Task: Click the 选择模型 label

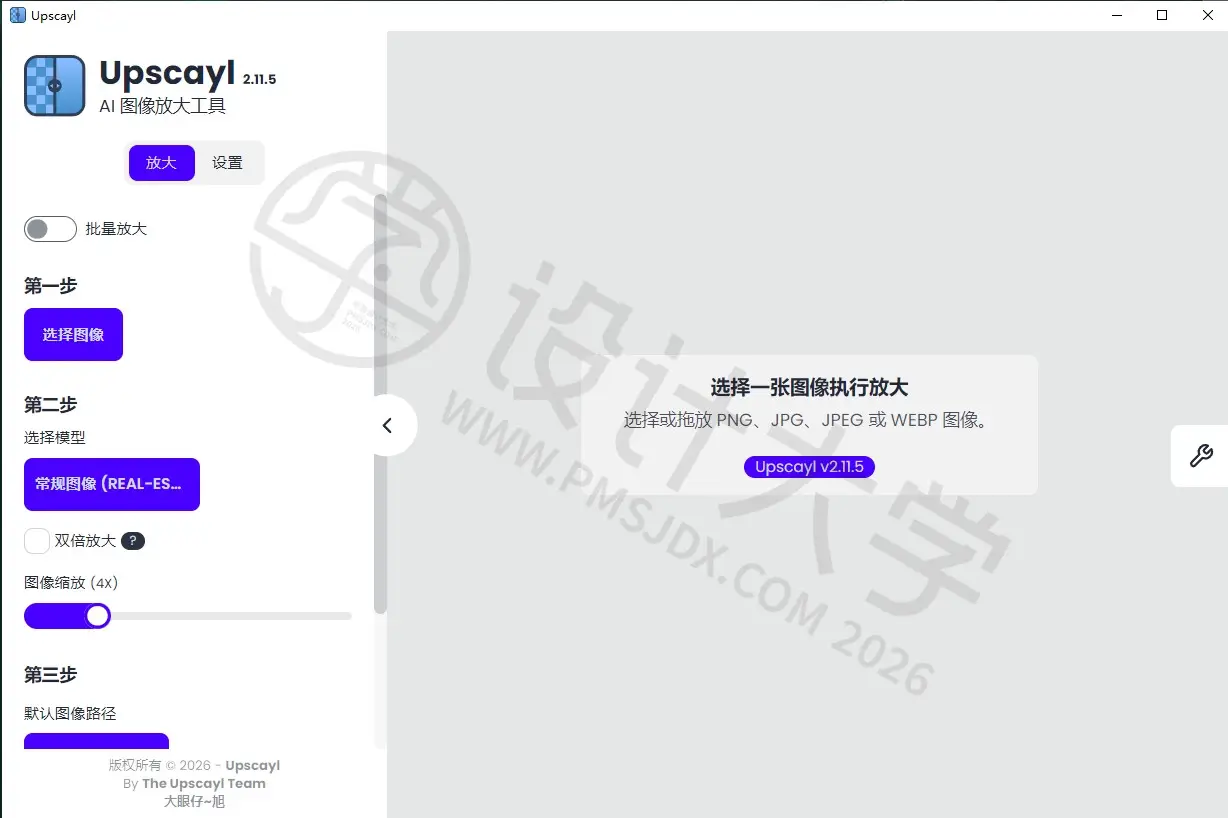Action: [55, 438]
